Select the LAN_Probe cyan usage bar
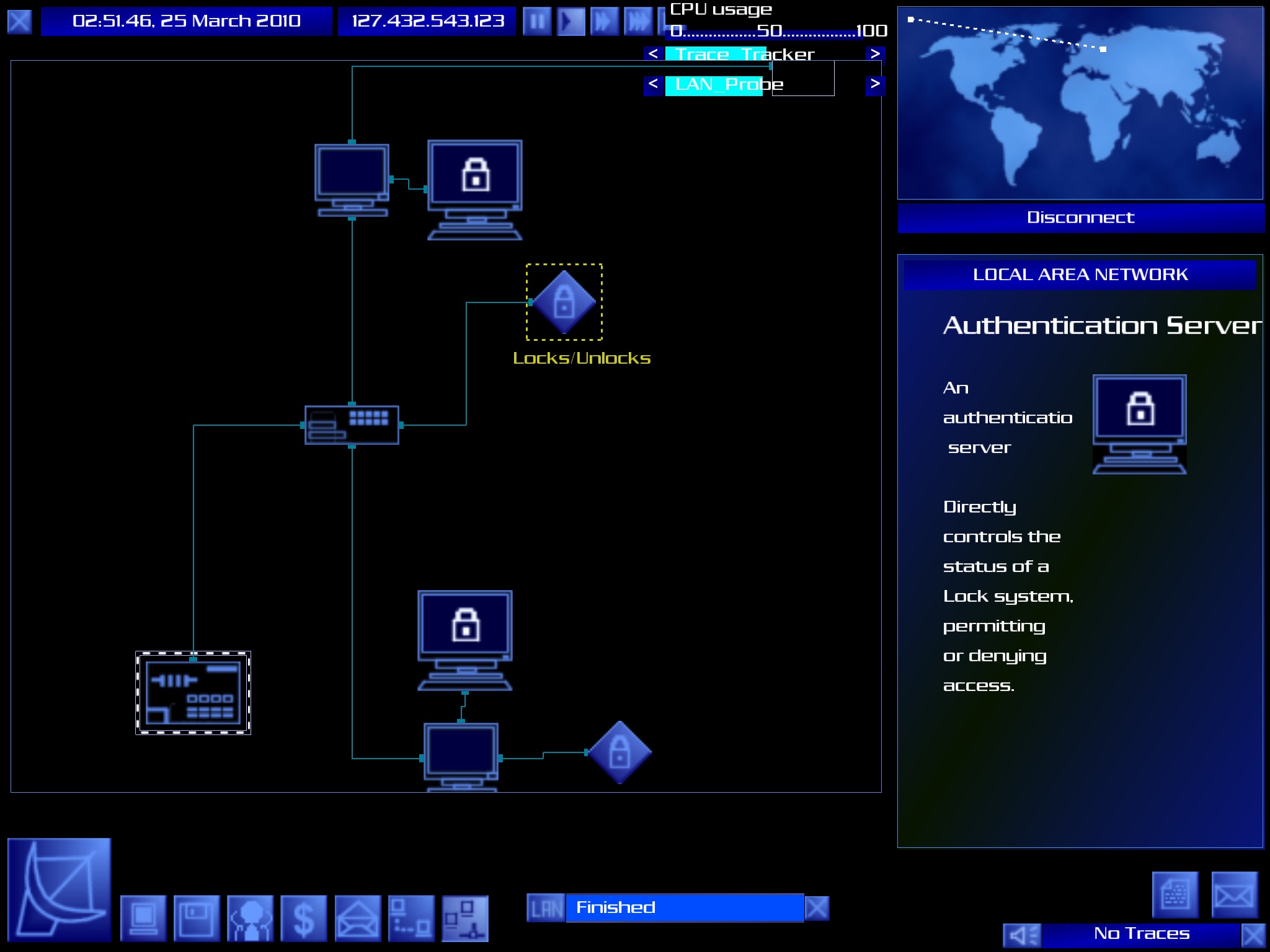The width and height of the screenshot is (1270, 952). pyautogui.click(x=714, y=85)
